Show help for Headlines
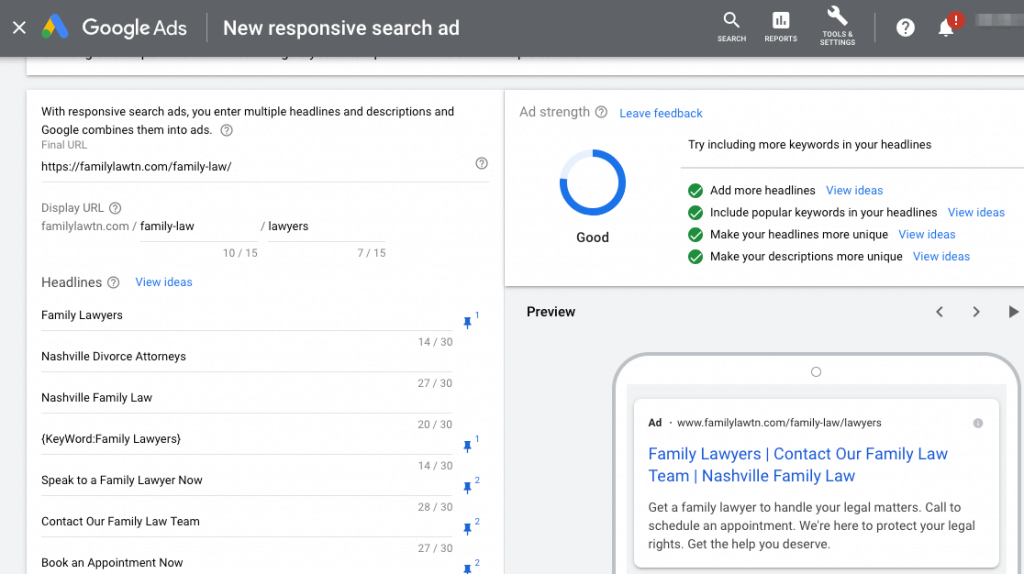1024x574 pixels. pos(113,283)
